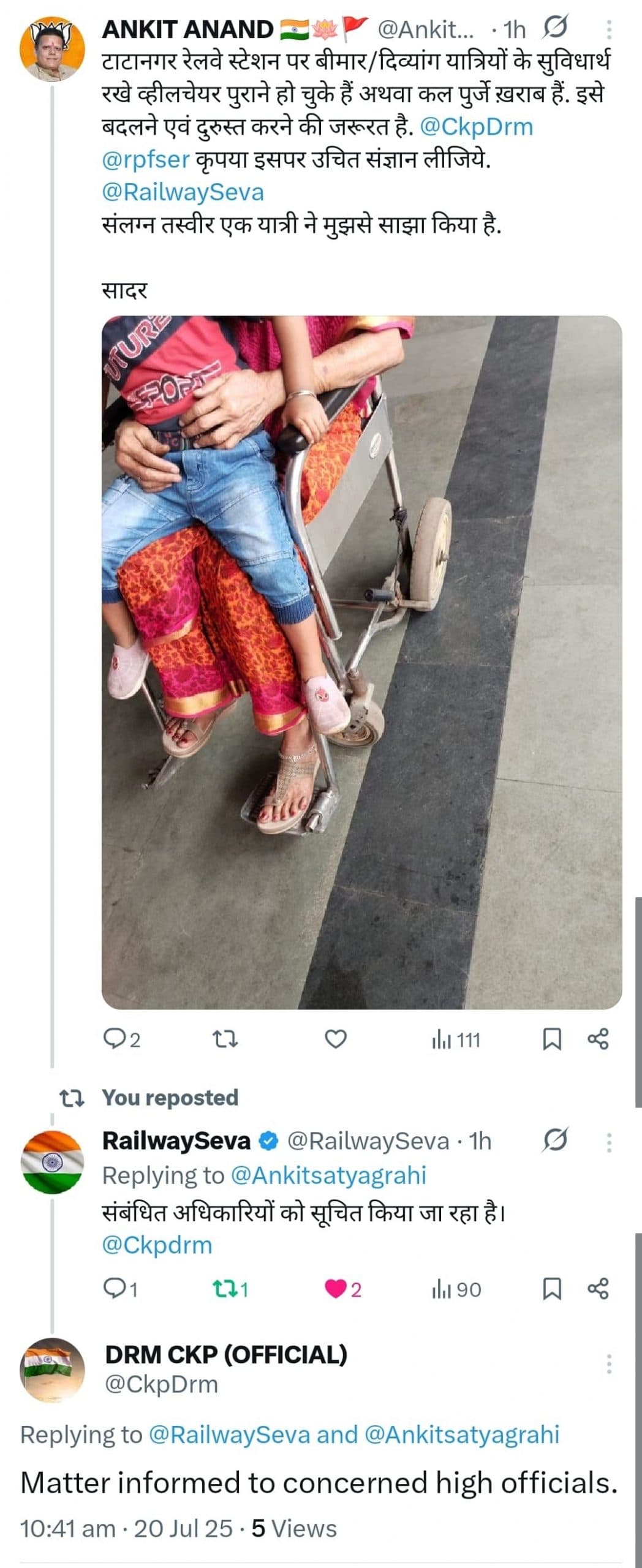Open the @Ankitsatyagrahi link in RailwaySeva reply
The image size is (642, 1568).
pos(328,1175)
